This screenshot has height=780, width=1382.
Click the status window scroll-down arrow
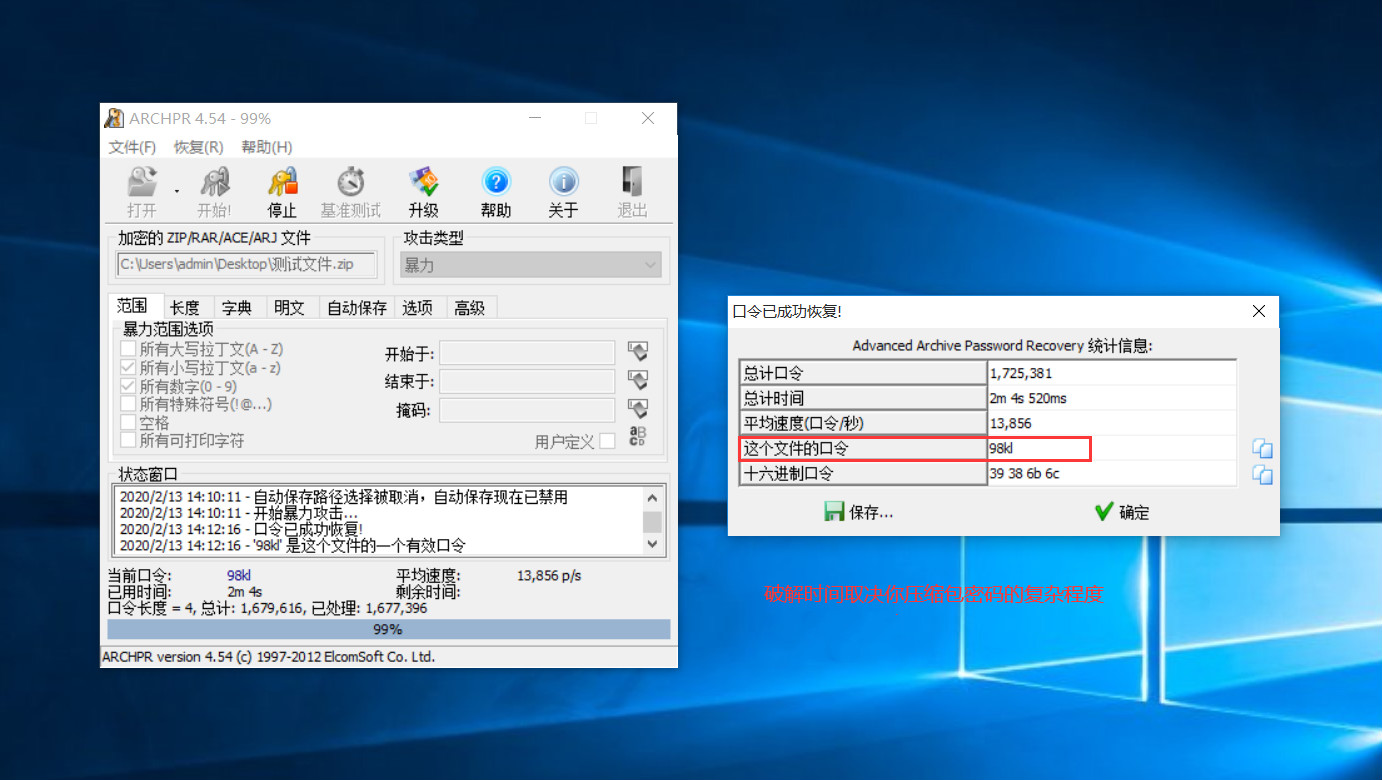(652, 545)
